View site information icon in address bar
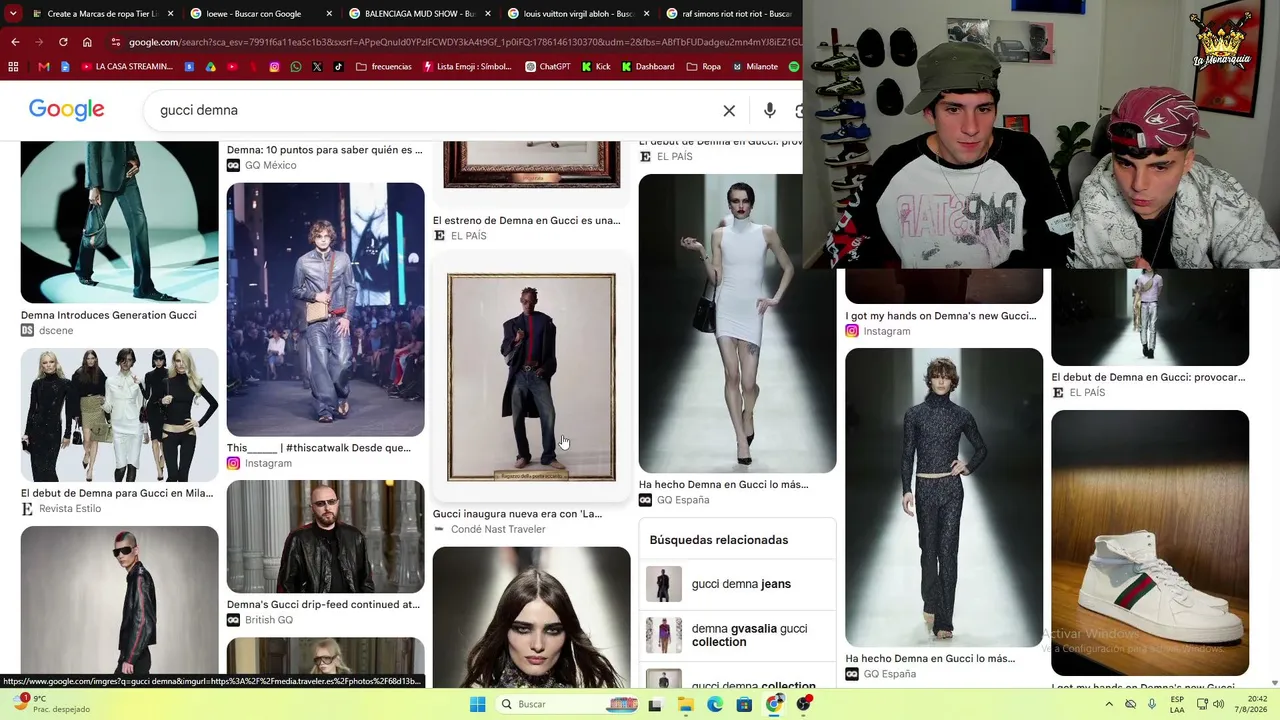The height and width of the screenshot is (720, 1280). pyautogui.click(x=115, y=42)
